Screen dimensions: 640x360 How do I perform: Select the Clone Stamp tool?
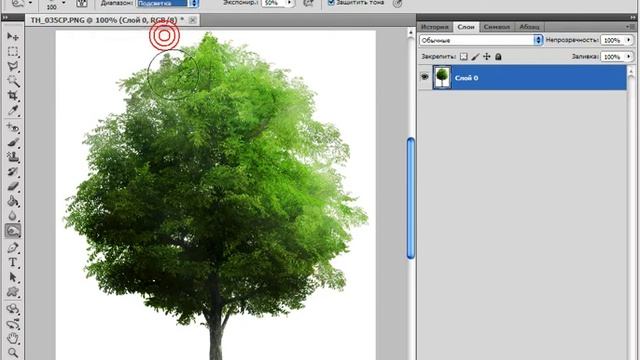[x=13, y=157]
